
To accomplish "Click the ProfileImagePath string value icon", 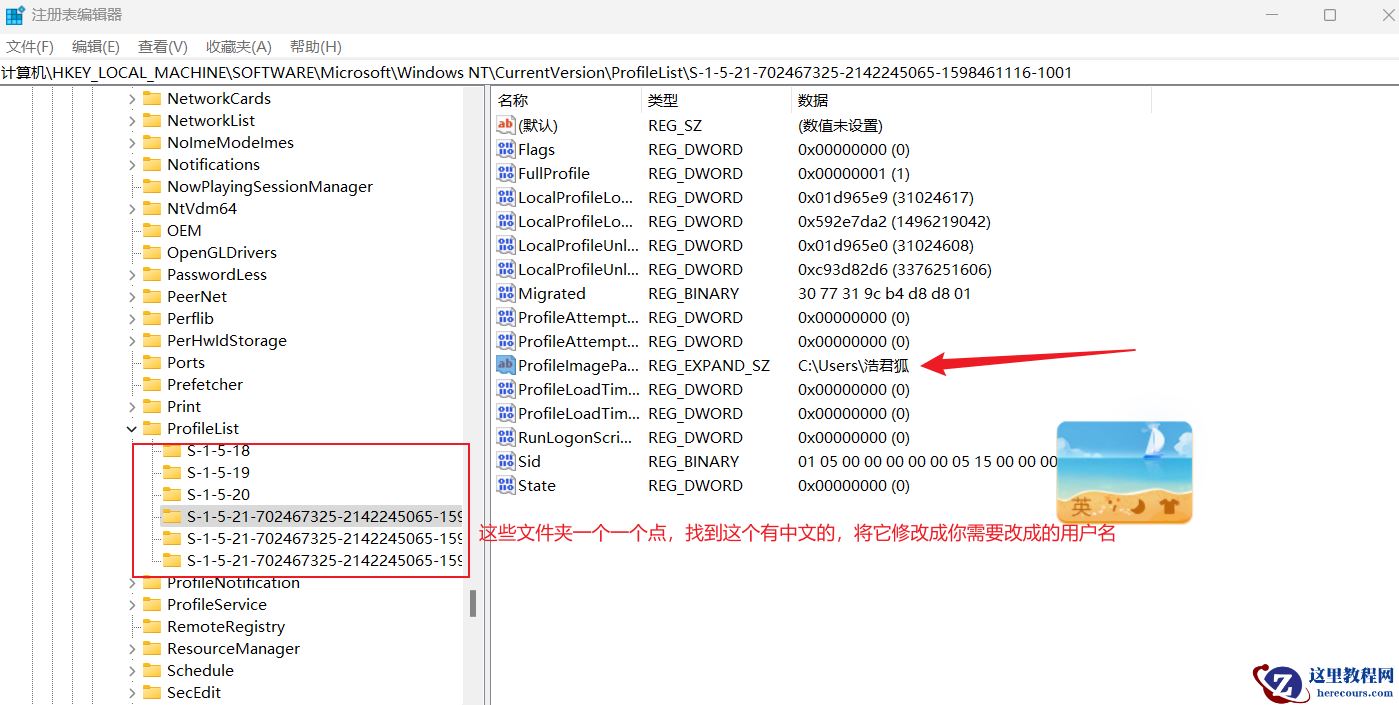I will [504, 365].
